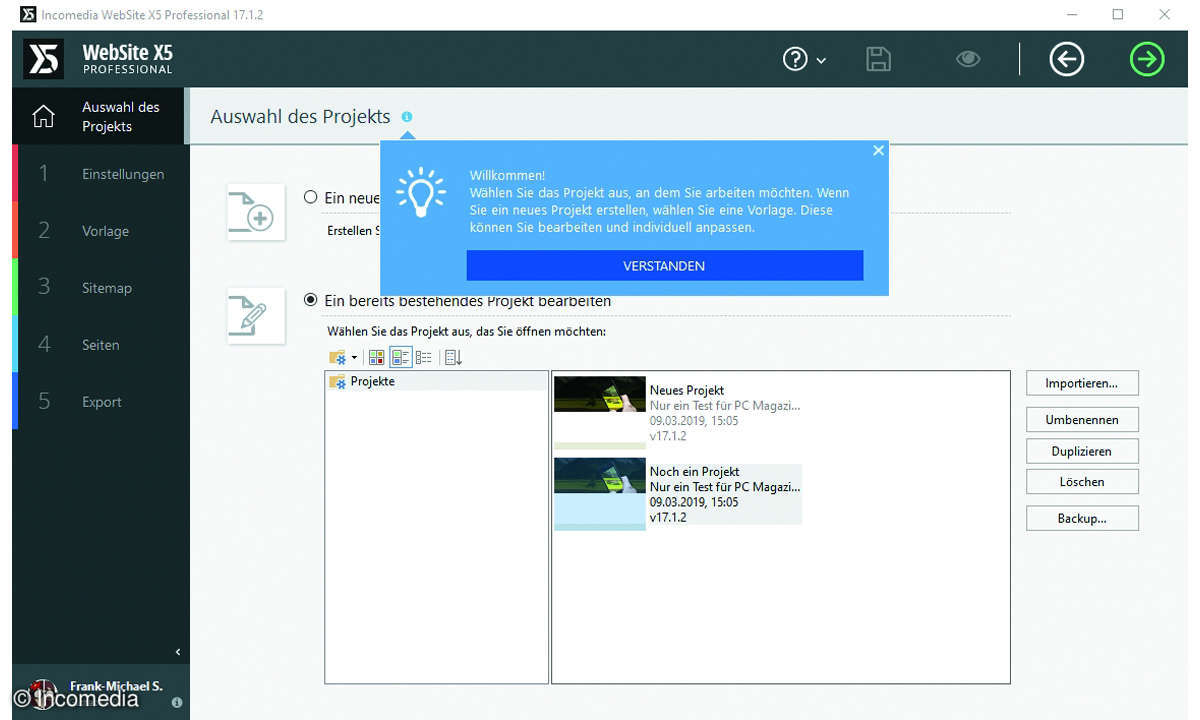Click the Neues Projekt thumbnail

click(x=599, y=412)
